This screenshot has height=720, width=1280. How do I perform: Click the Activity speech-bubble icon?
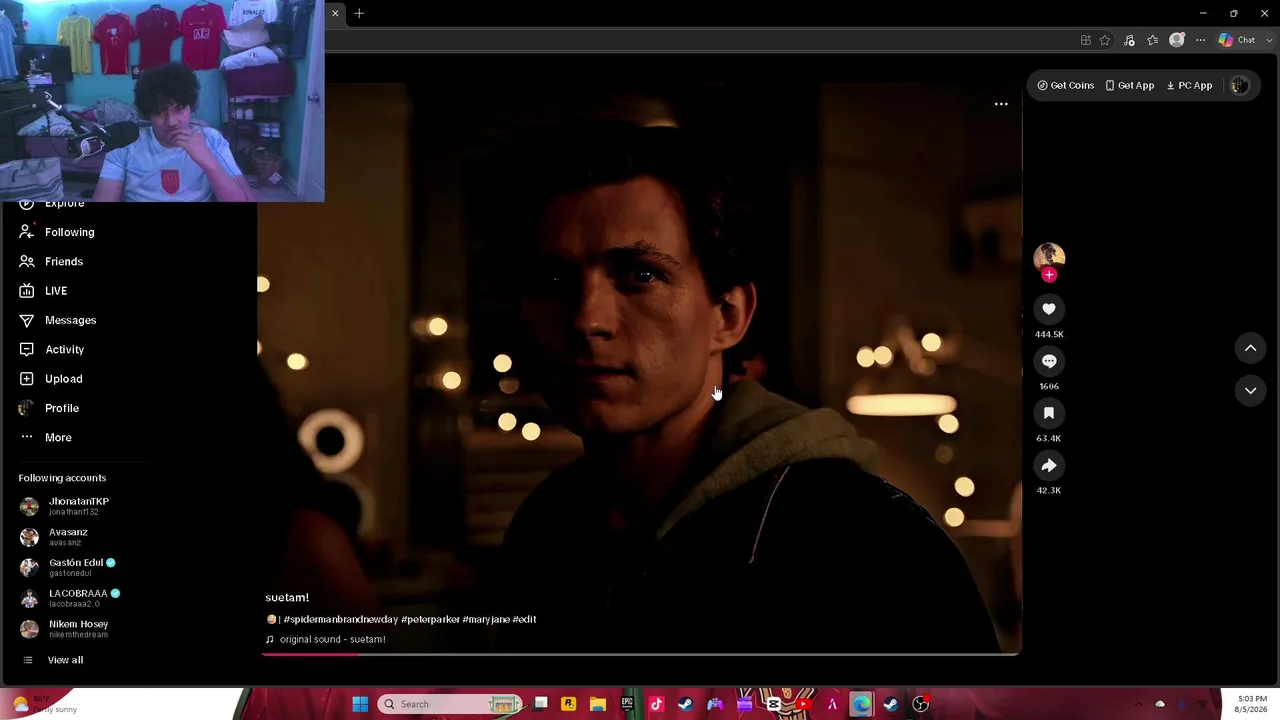pos(27,349)
